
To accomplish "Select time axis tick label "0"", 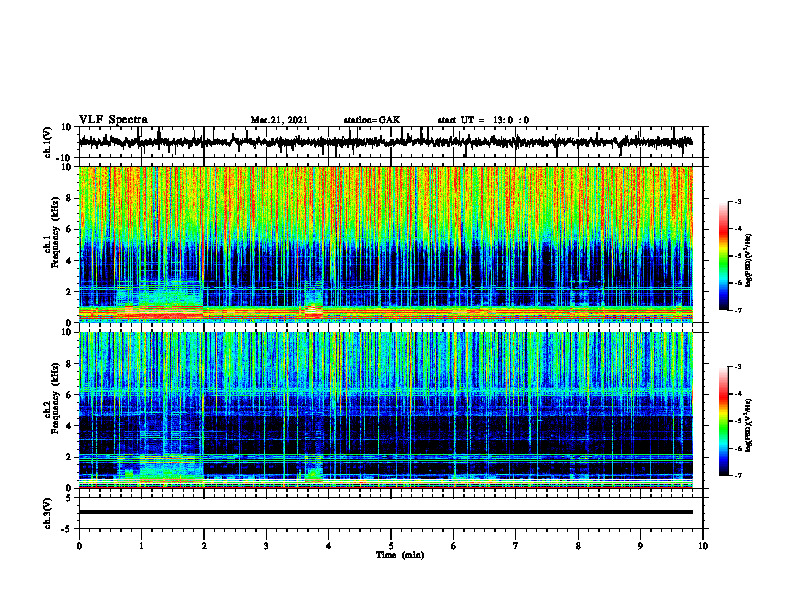I will 79,546.
